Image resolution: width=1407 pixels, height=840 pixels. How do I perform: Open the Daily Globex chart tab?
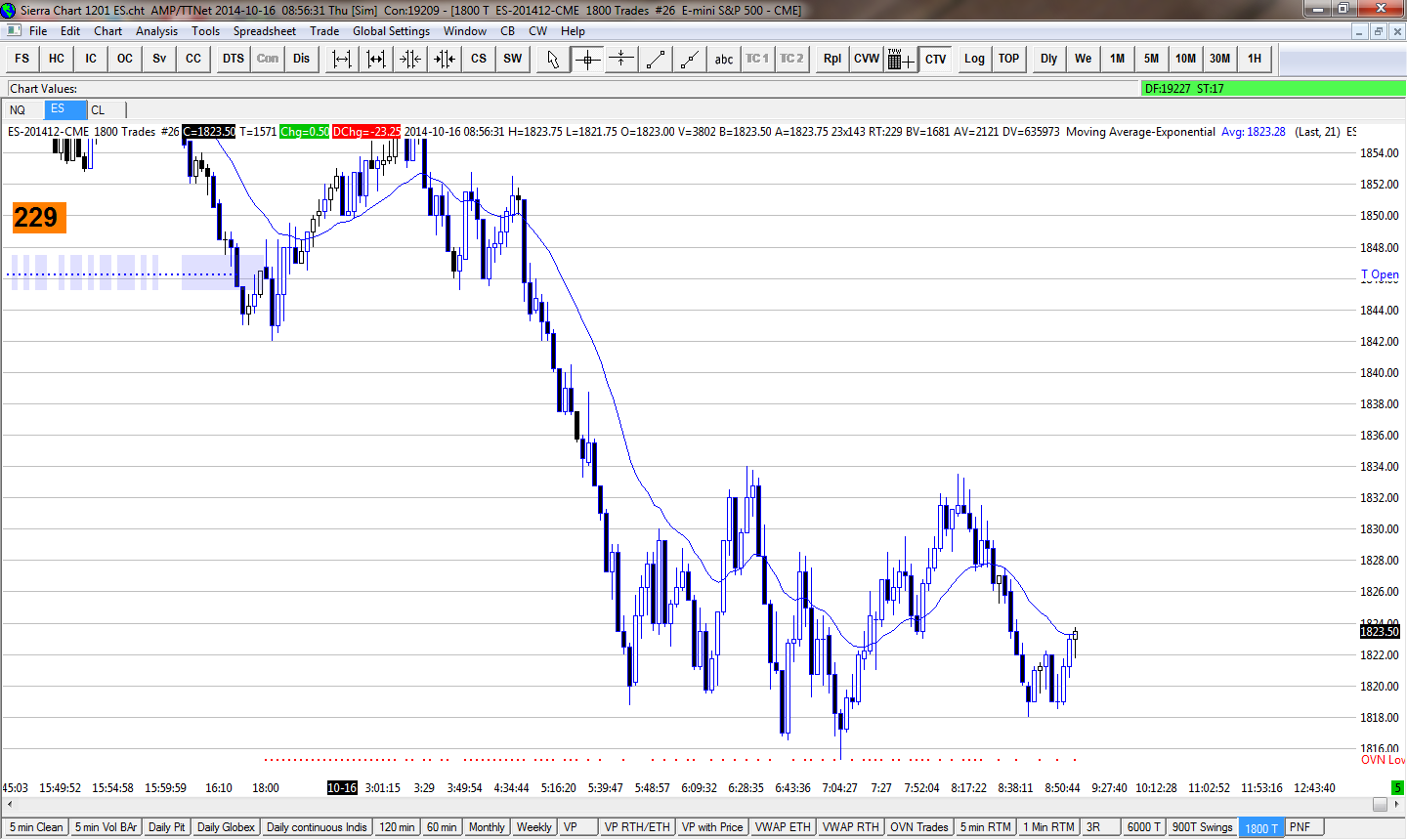226,827
